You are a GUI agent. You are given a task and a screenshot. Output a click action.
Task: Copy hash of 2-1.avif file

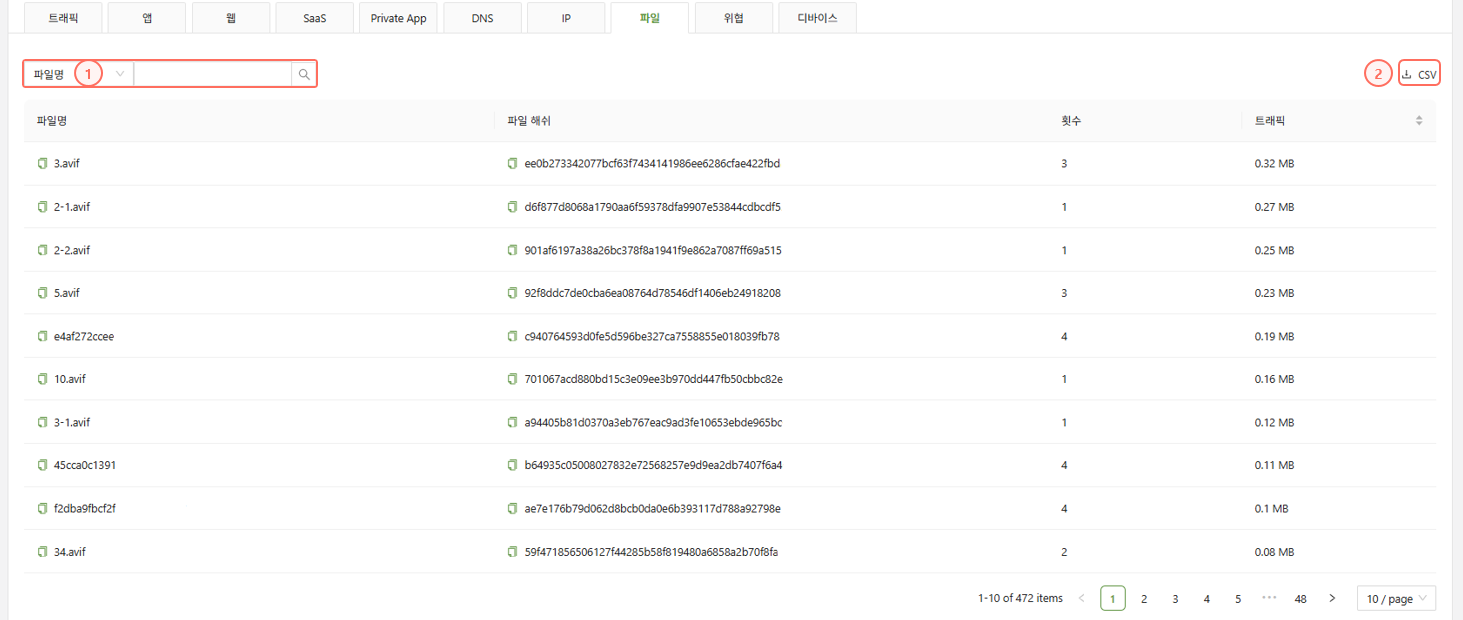(513, 207)
